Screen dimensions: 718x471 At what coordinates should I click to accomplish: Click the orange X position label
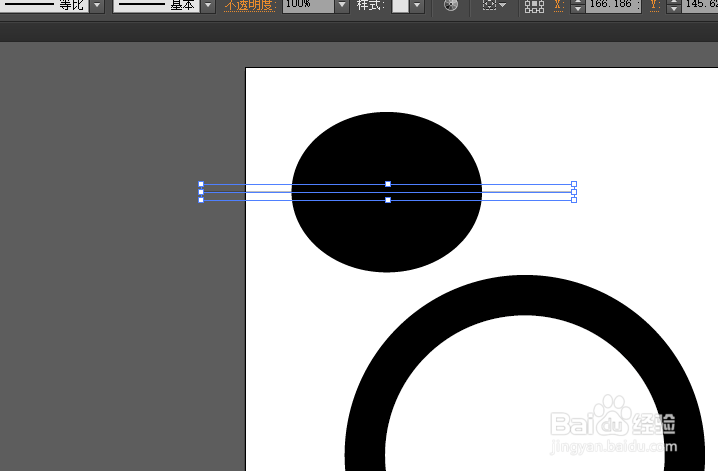click(x=558, y=5)
